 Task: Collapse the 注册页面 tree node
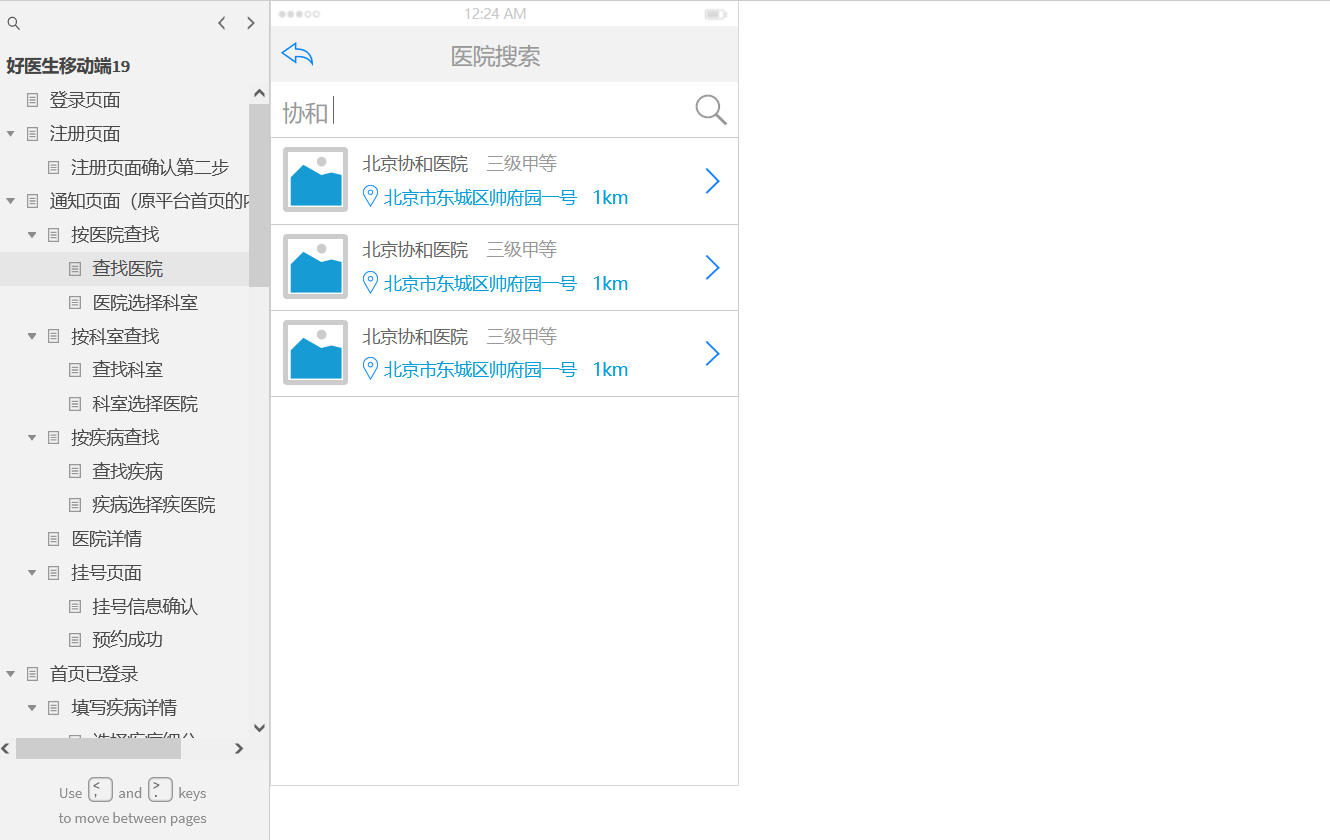tap(11, 134)
